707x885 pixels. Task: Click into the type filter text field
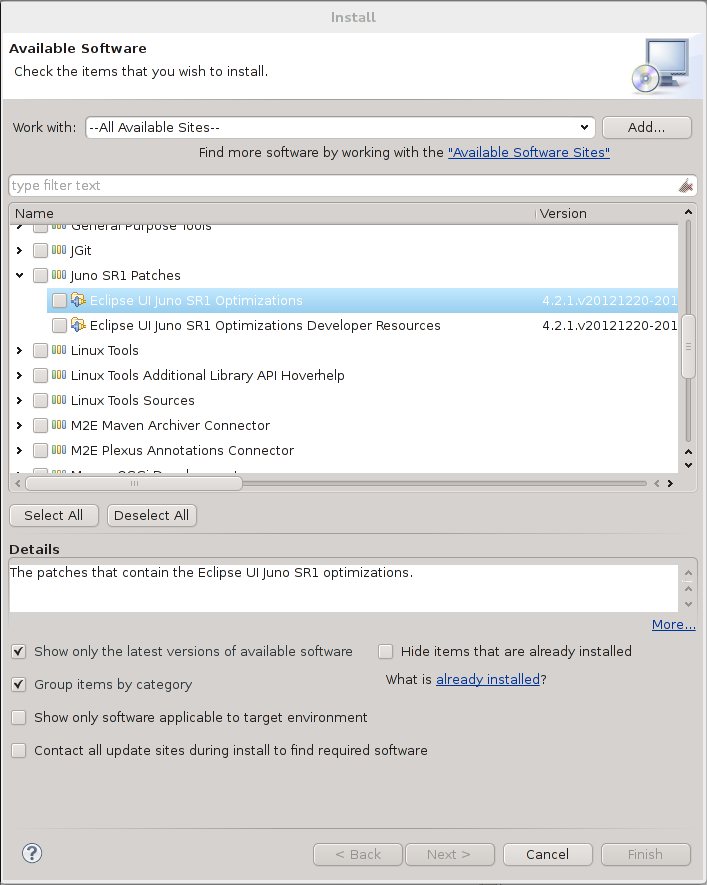[343, 186]
